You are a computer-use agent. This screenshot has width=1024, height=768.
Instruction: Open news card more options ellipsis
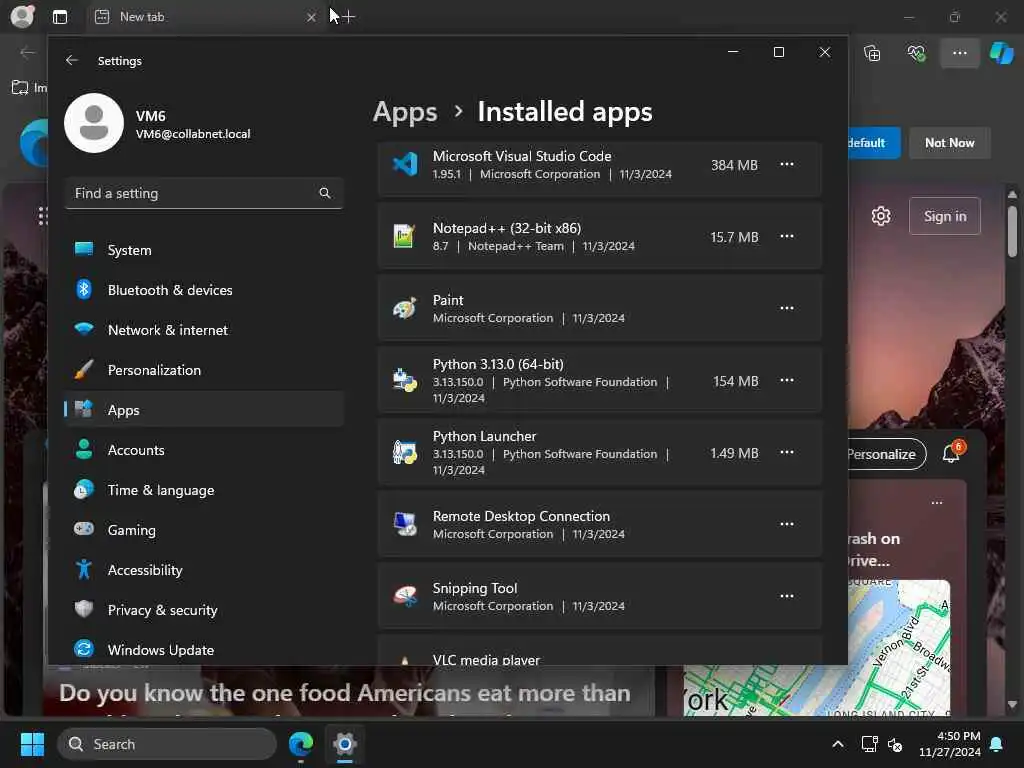click(936, 503)
